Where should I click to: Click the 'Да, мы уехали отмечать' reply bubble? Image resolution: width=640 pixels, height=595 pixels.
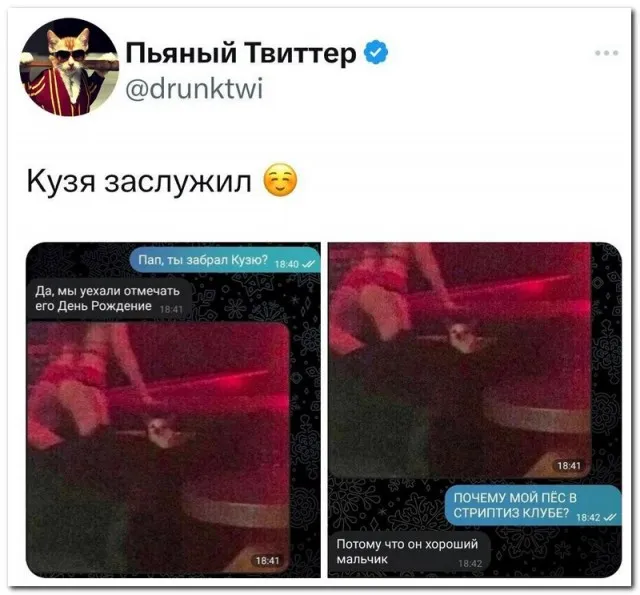pyautogui.click(x=109, y=299)
